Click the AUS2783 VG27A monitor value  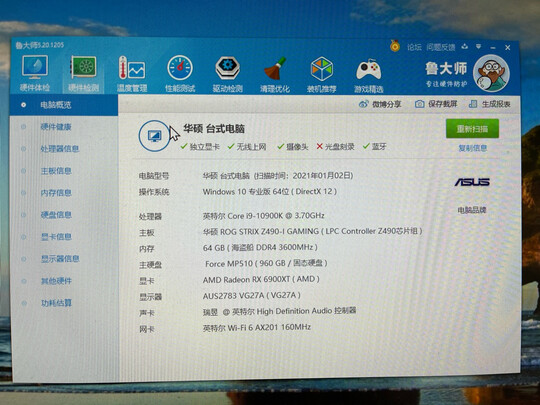tap(252, 295)
